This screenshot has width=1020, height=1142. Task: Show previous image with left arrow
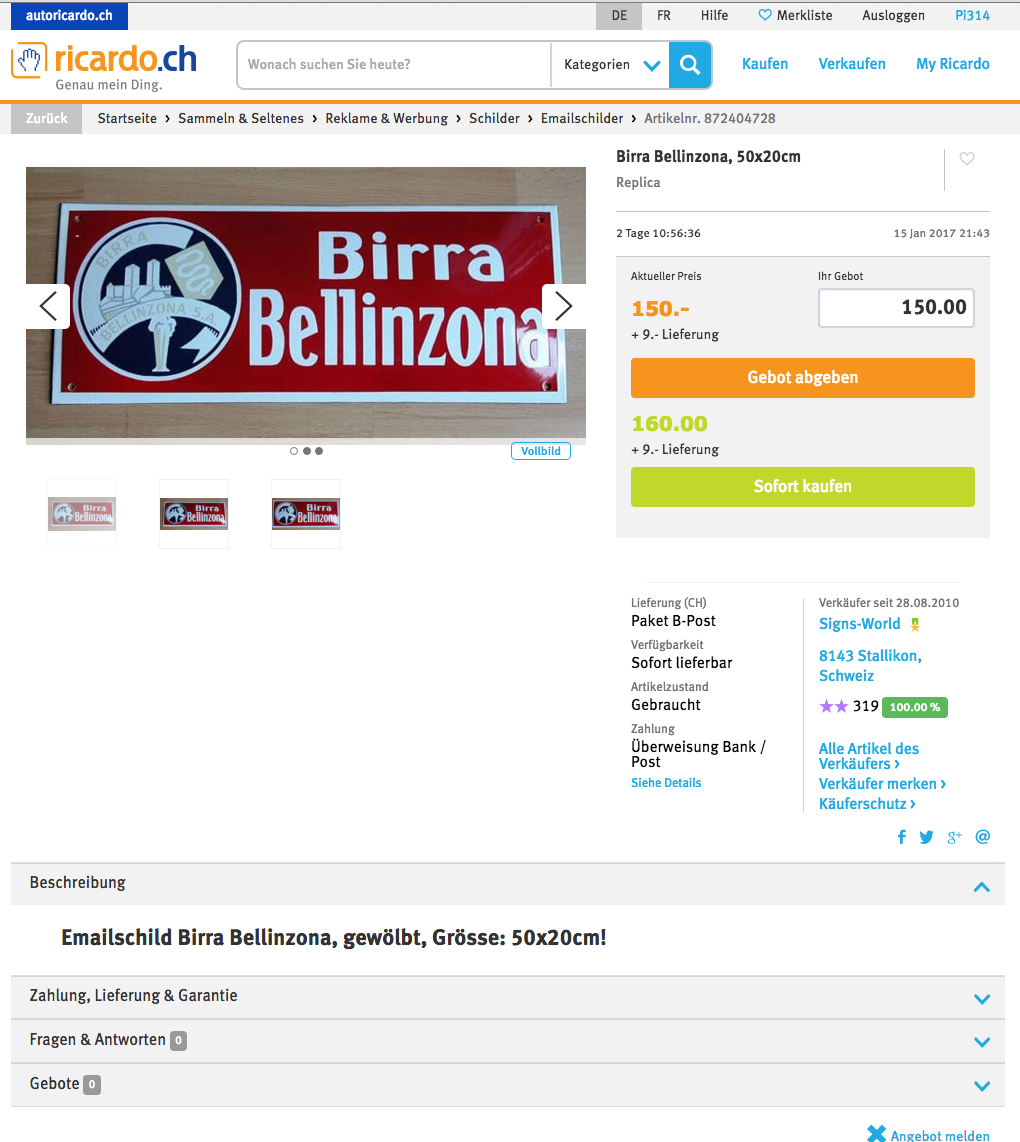coord(48,306)
